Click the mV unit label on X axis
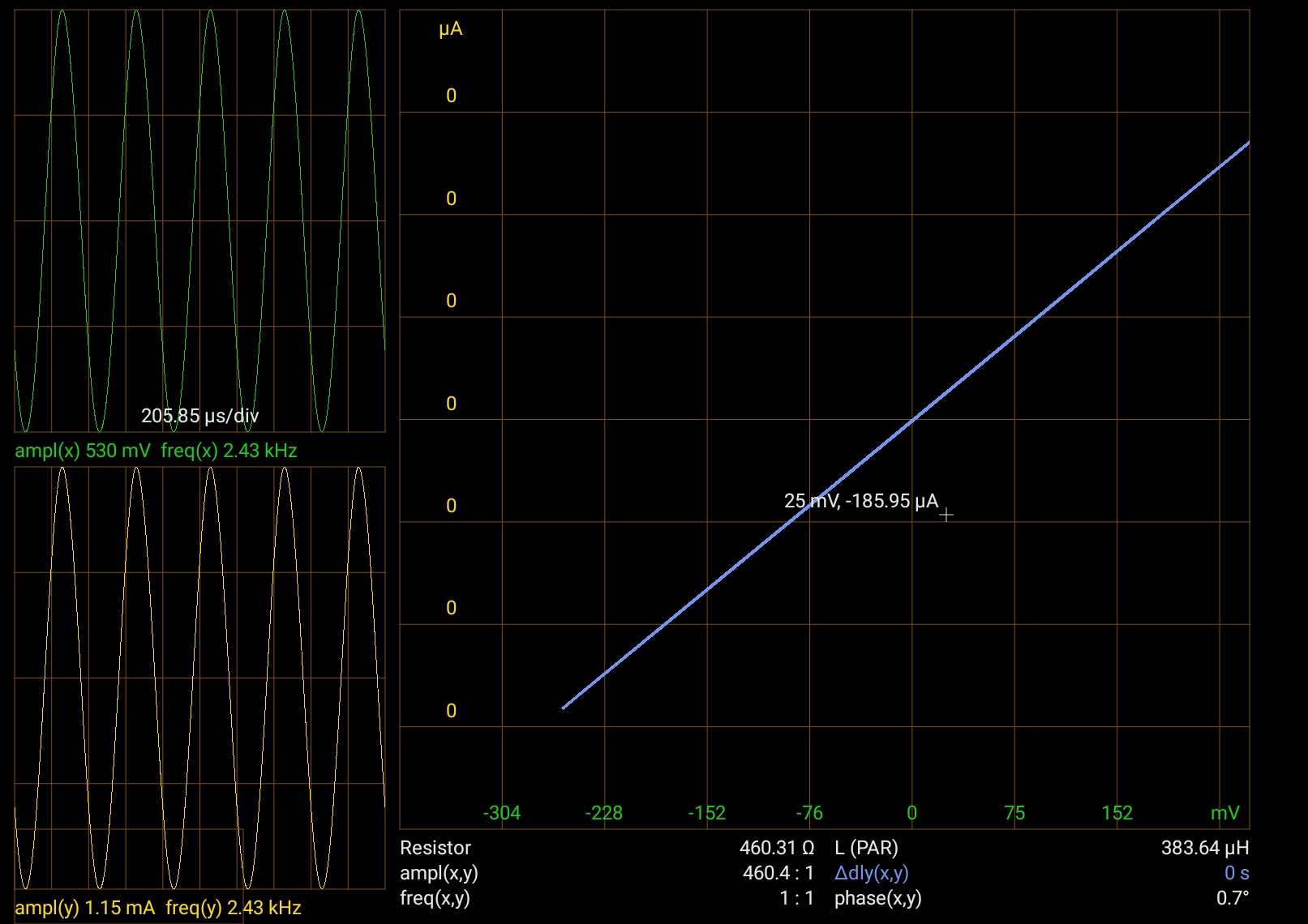Screen dimensions: 1308x924 (1224, 813)
